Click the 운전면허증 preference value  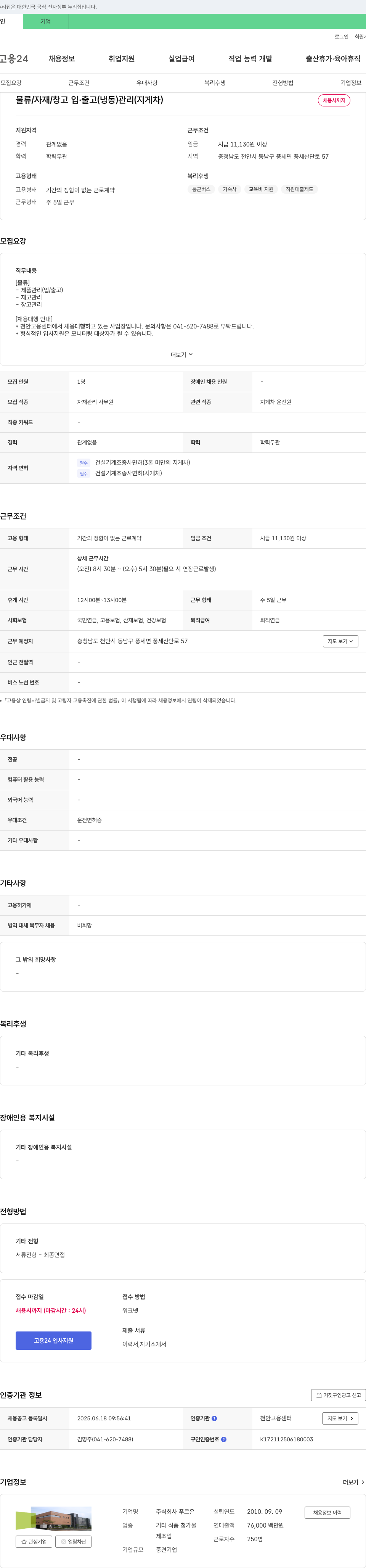pyautogui.click(x=89, y=821)
